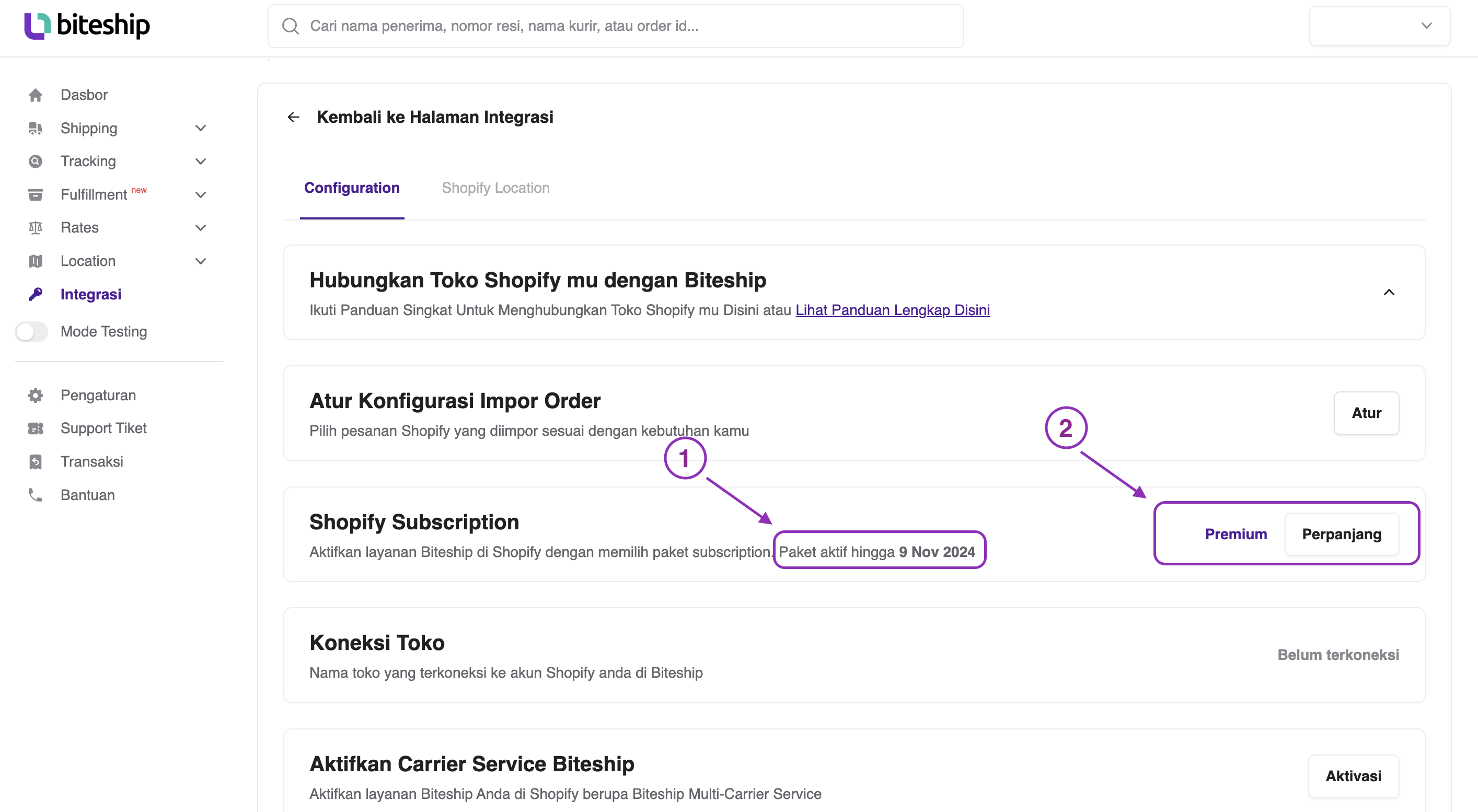Open Lihat Panduan Lengkap Disini link
Screen dimensions: 1478x812
(893, 310)
